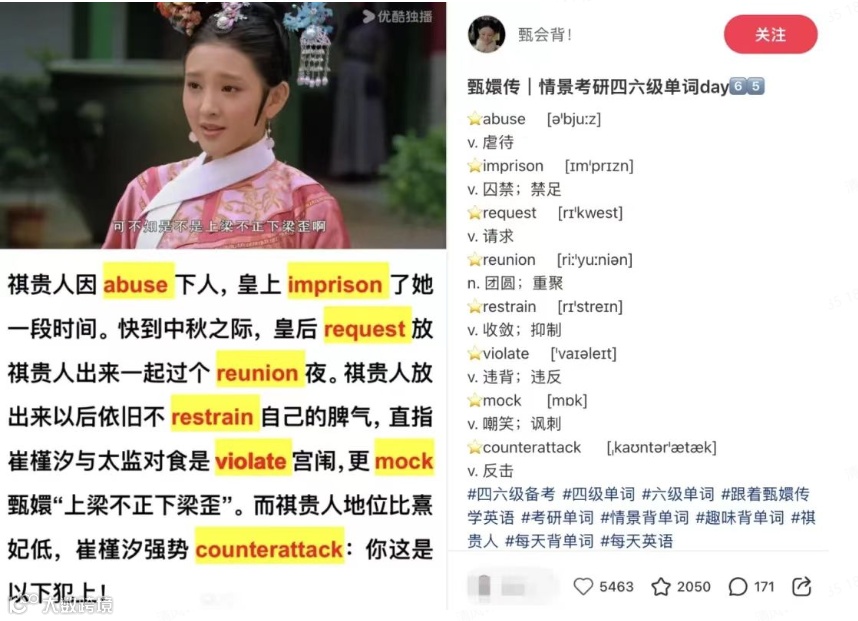Click the star beside abuse
The image size is (858, 621).
pyautogui.click(x=474, y=119)
